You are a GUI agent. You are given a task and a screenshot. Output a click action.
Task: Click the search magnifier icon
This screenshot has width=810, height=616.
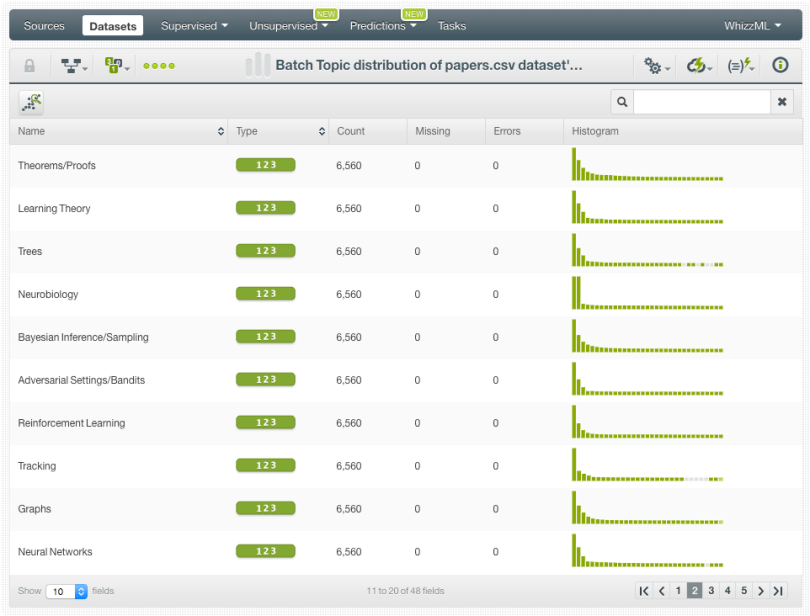pos(622,102)
